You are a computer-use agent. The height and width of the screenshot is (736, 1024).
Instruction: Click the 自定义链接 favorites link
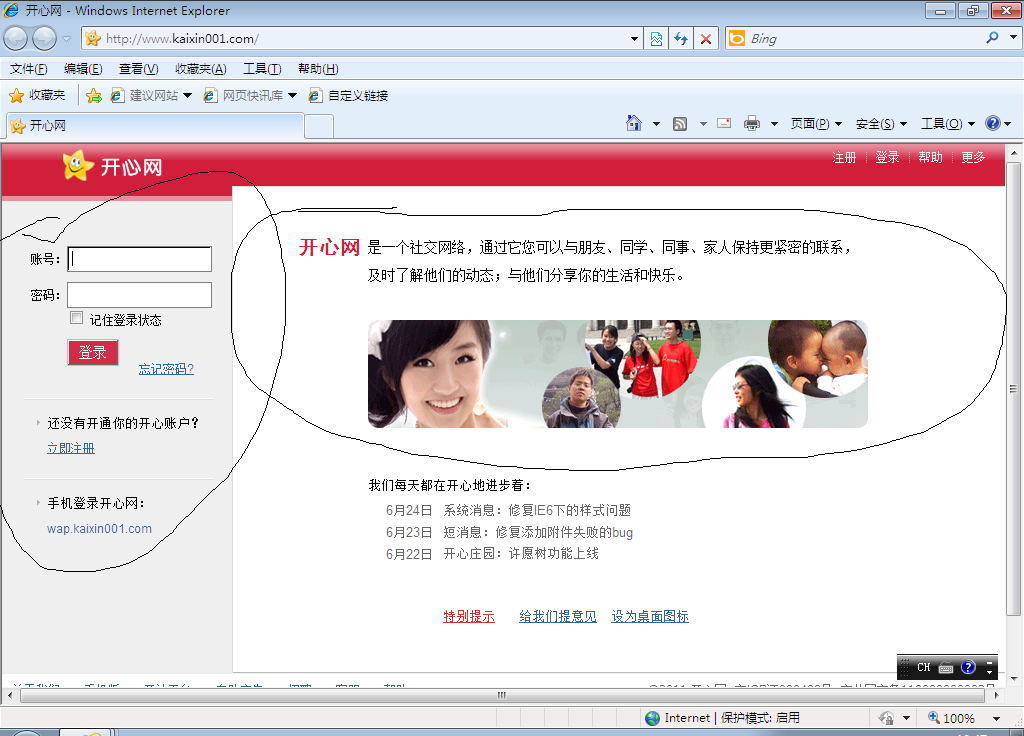point(349,95)
